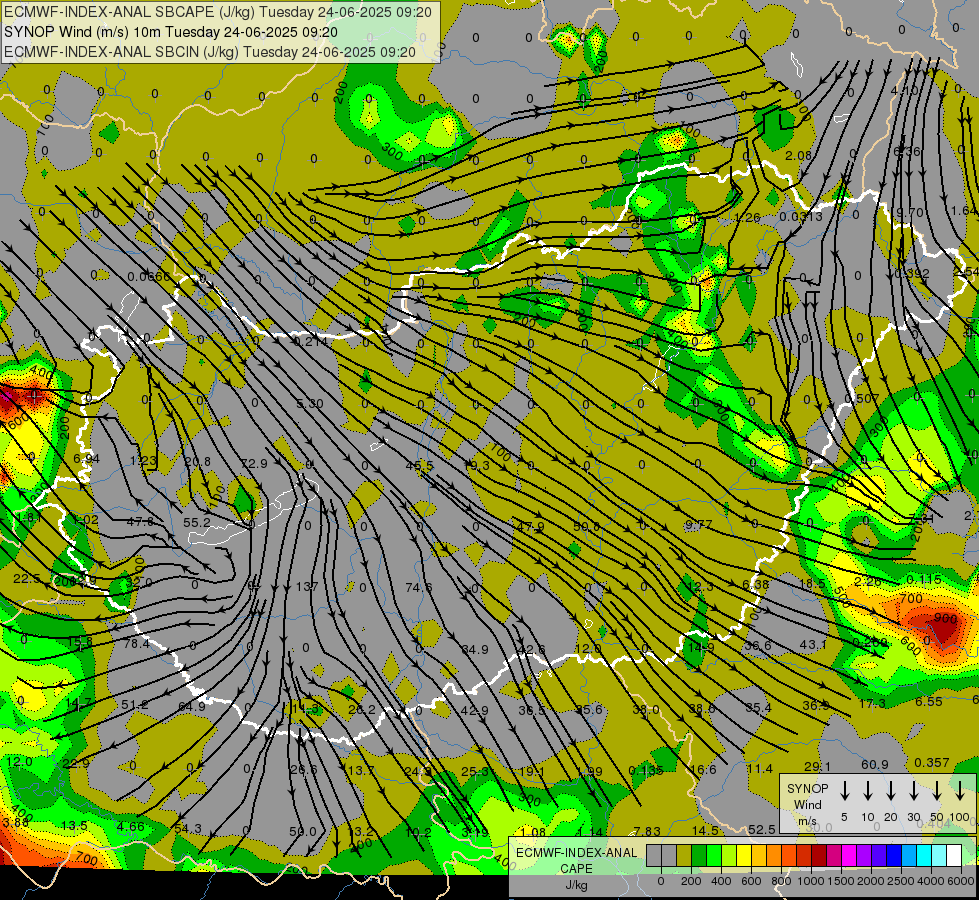Click the 0.0666 value on the map
979x900 pixels.
(x=149, y=277)
